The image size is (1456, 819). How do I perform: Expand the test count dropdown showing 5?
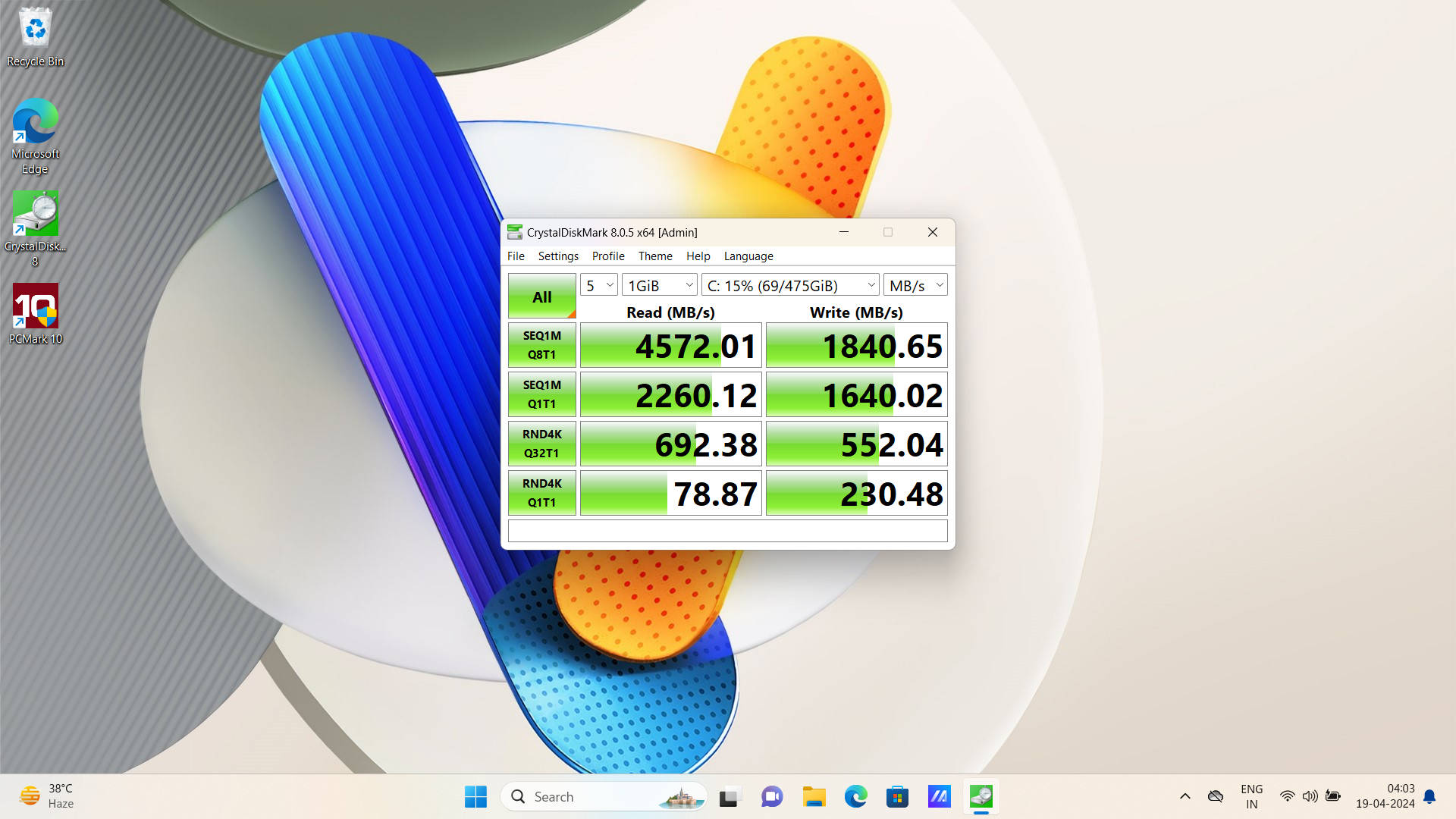click(x=599, y=286)
